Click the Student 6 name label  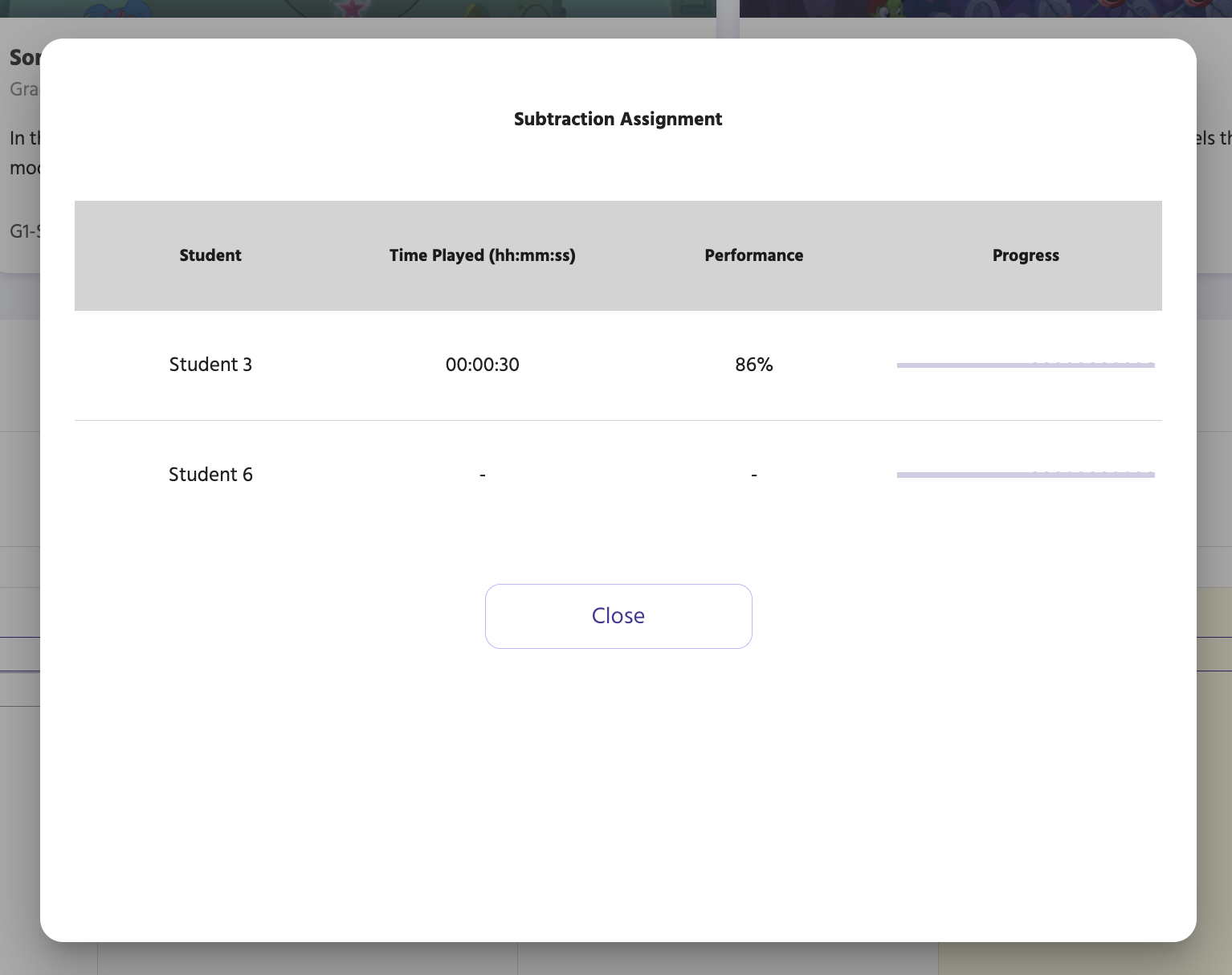(x=210, y=475)
